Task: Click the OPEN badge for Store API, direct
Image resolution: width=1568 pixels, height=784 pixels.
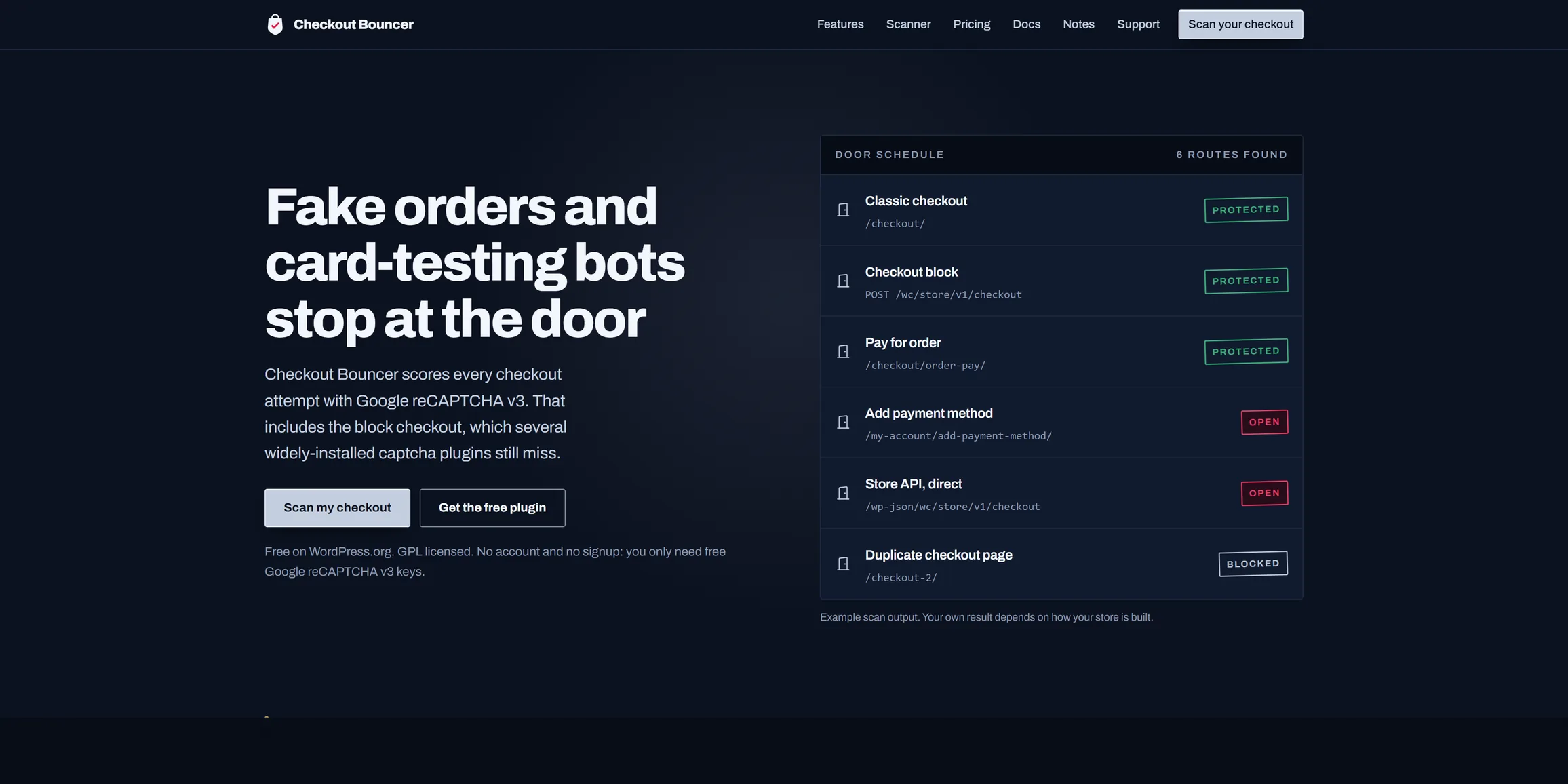Action: coord(1264,493)
